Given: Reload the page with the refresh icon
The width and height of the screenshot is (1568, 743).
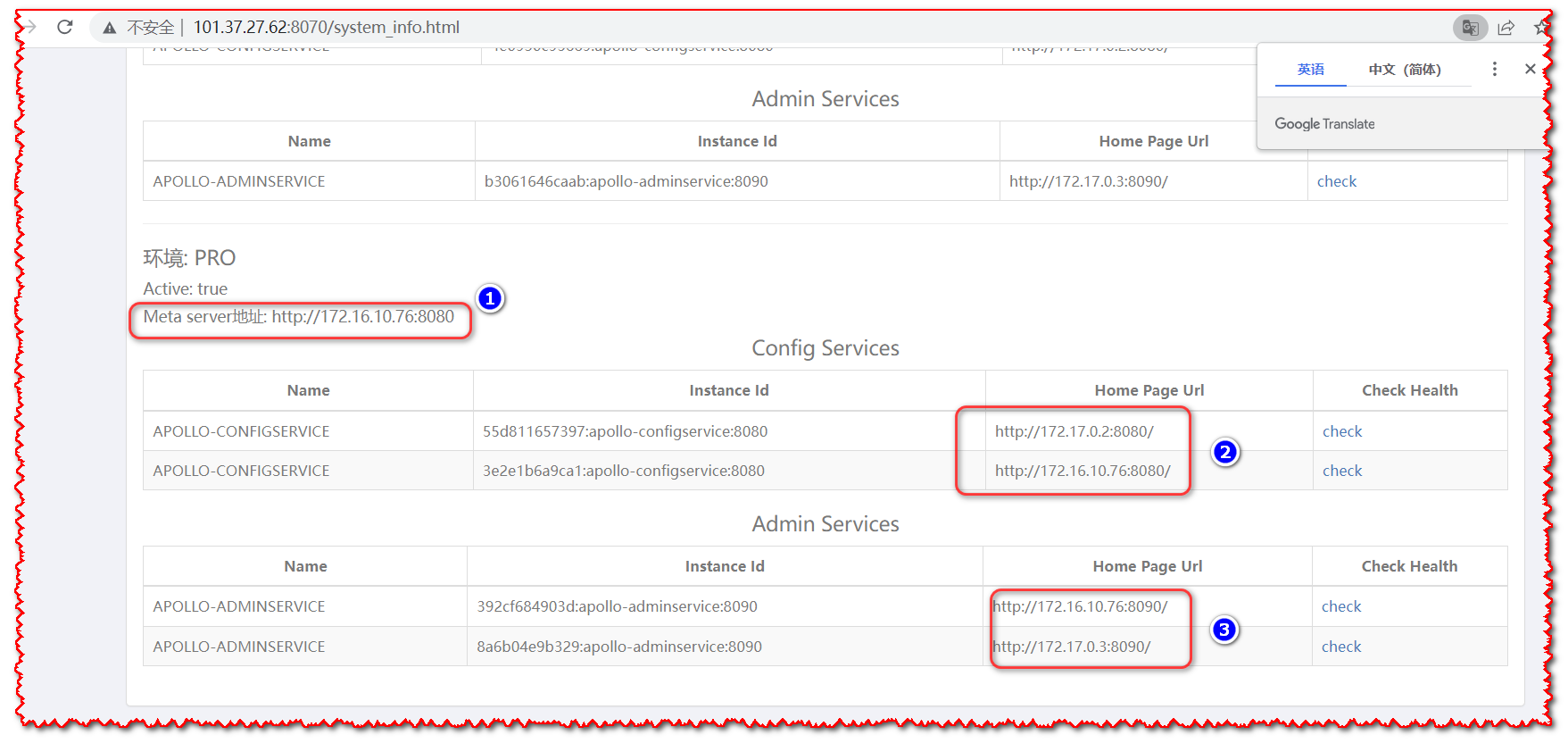Looking at the screenshot, I should 65,27.
